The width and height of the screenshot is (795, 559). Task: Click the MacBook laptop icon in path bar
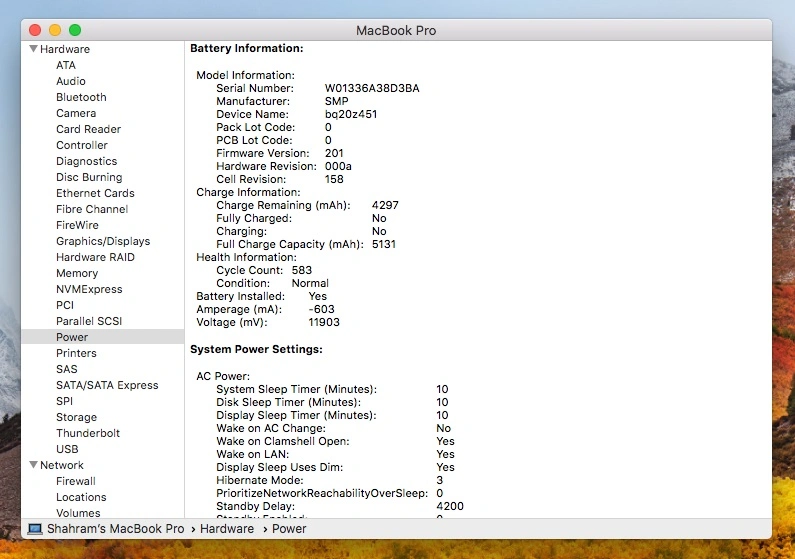[x=35, y=529]
